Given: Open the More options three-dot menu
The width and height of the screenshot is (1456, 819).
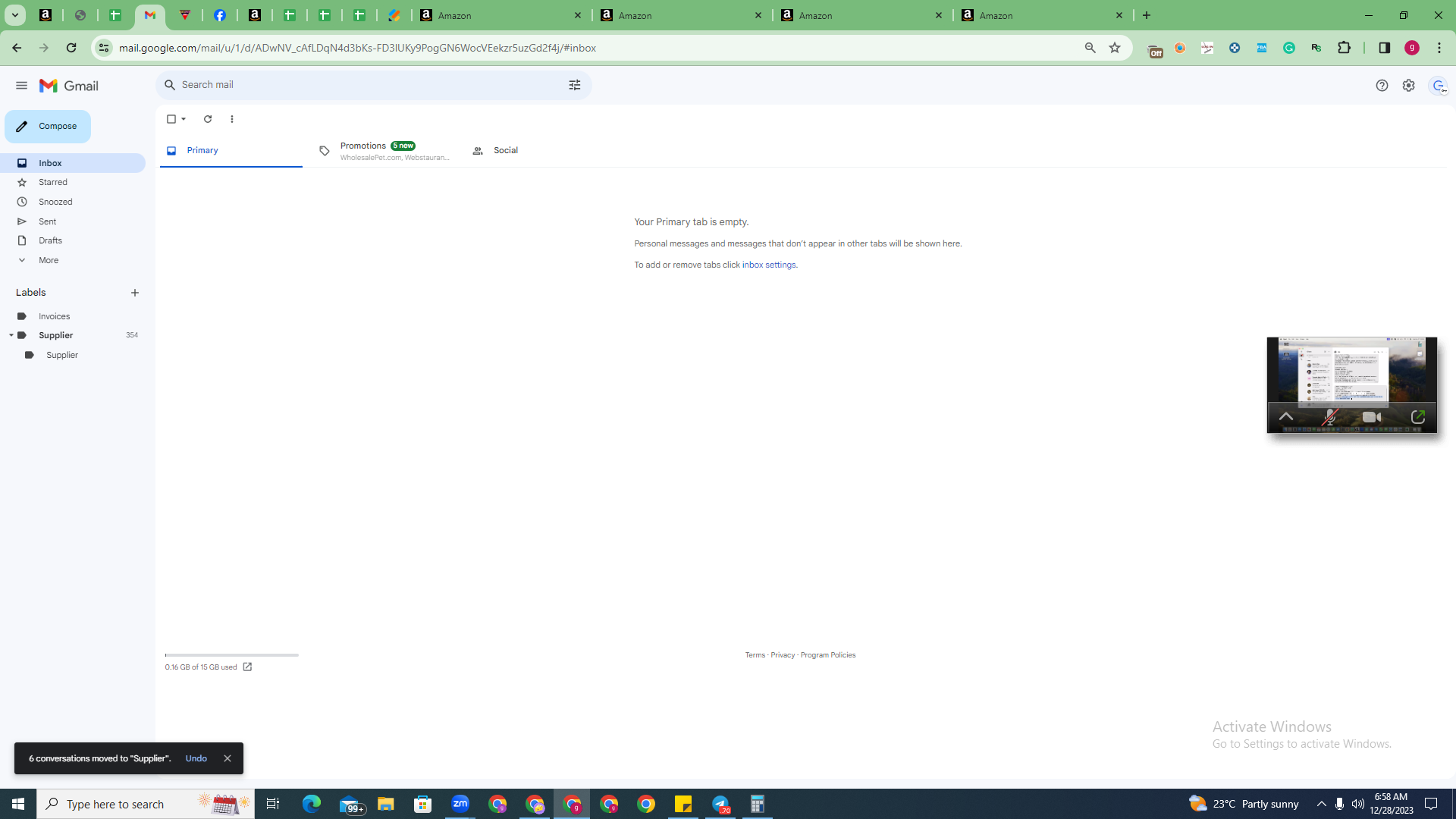Looking at the screenshot, I should click(x=232, y=119).
